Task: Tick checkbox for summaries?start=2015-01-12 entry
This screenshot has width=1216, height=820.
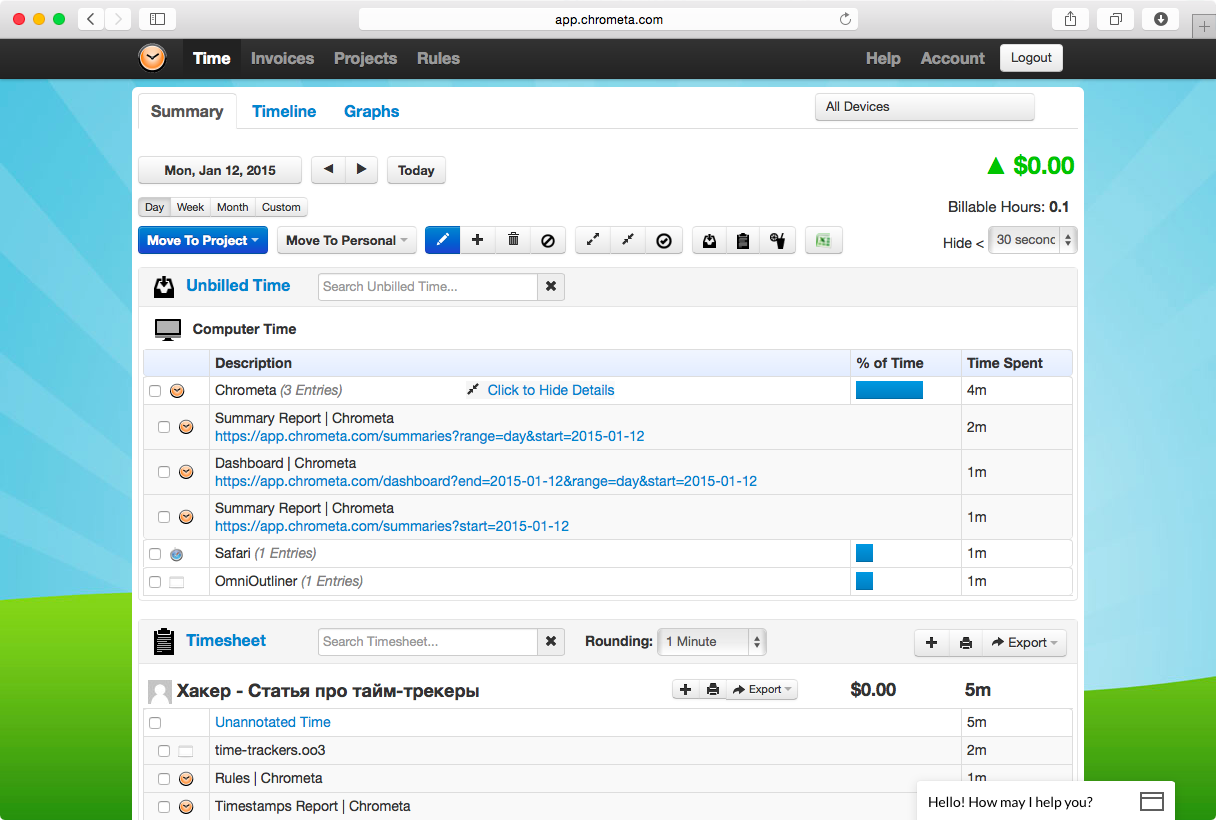Action: point(164,517)
